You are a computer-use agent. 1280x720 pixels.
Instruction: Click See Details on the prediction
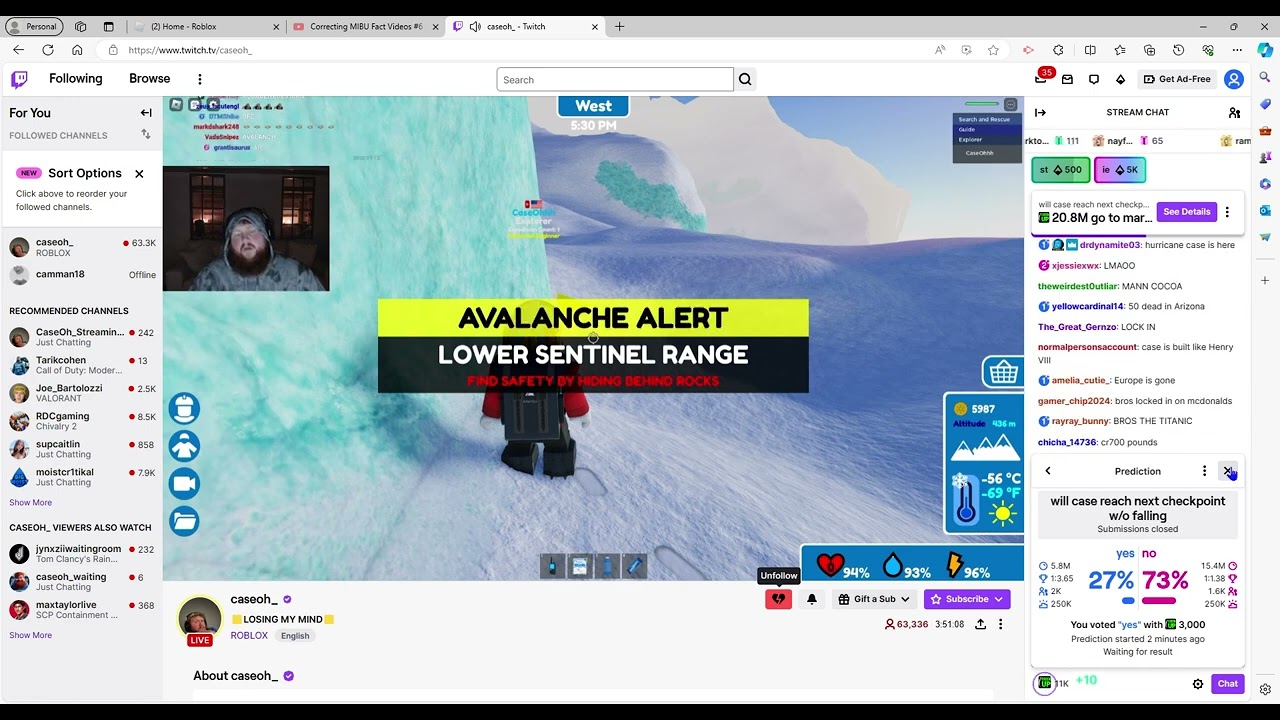pyautogui.click(x=1186, y=212)
